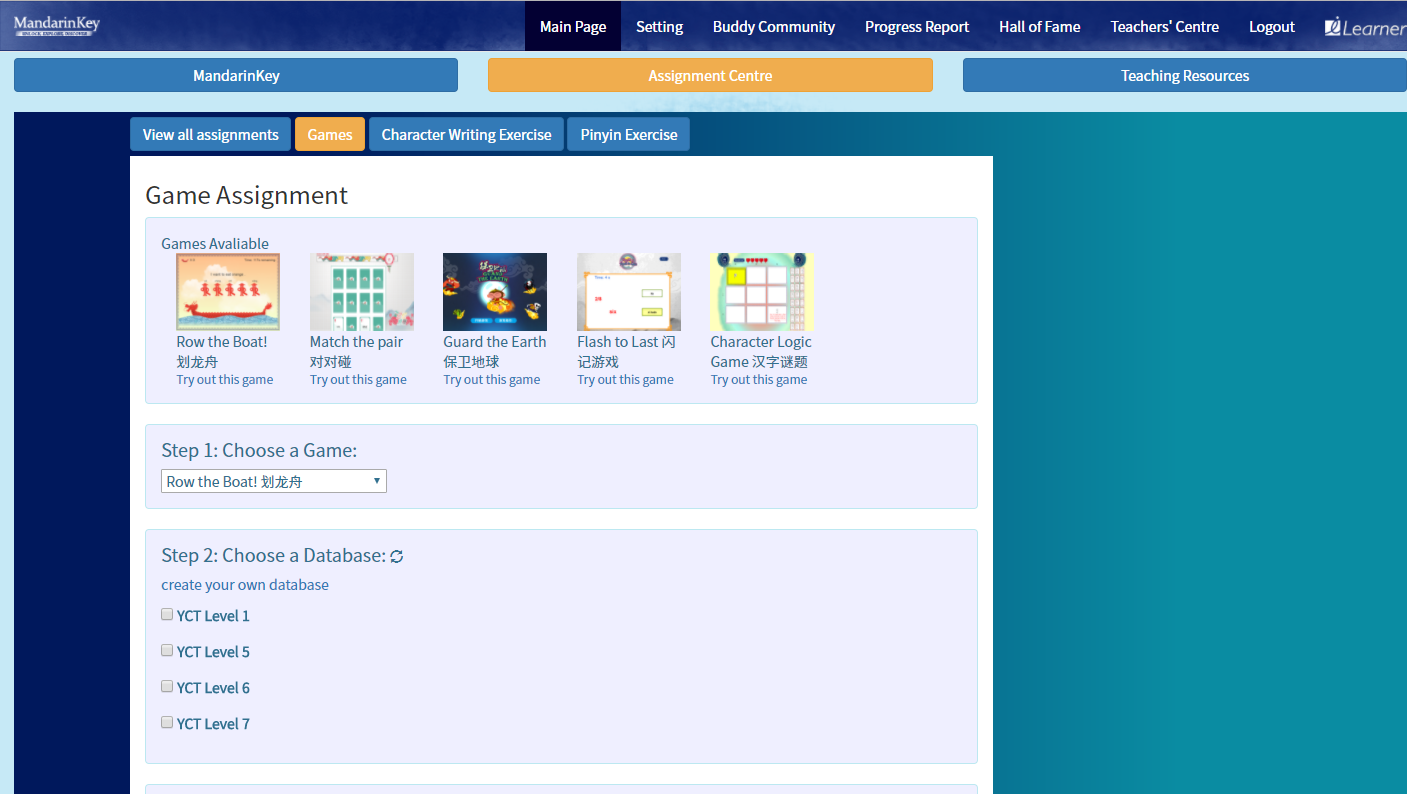Open the Choose a Game dropdown
Viewport: 1407px width, 794px height.
pyautogui.click(x=274, y=481)
